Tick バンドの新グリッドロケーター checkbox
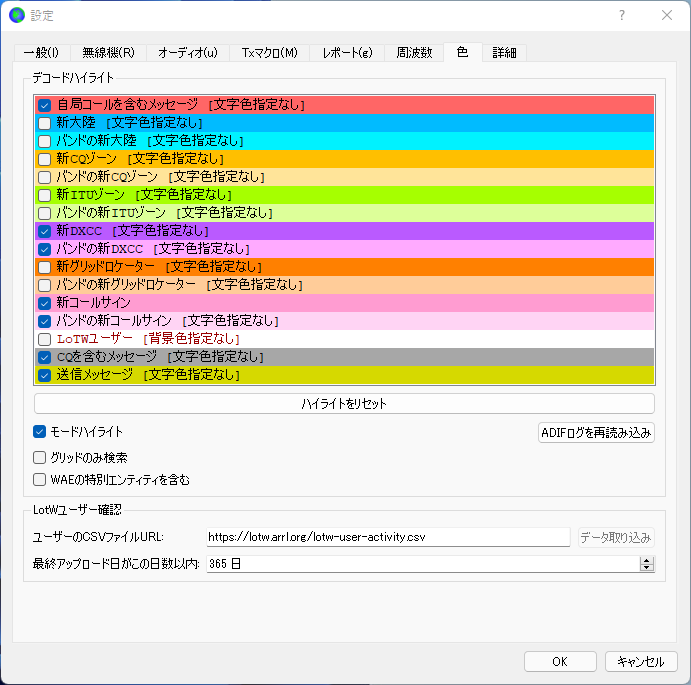The width and height of the screenshot is (691, 685). click(45, 285)
